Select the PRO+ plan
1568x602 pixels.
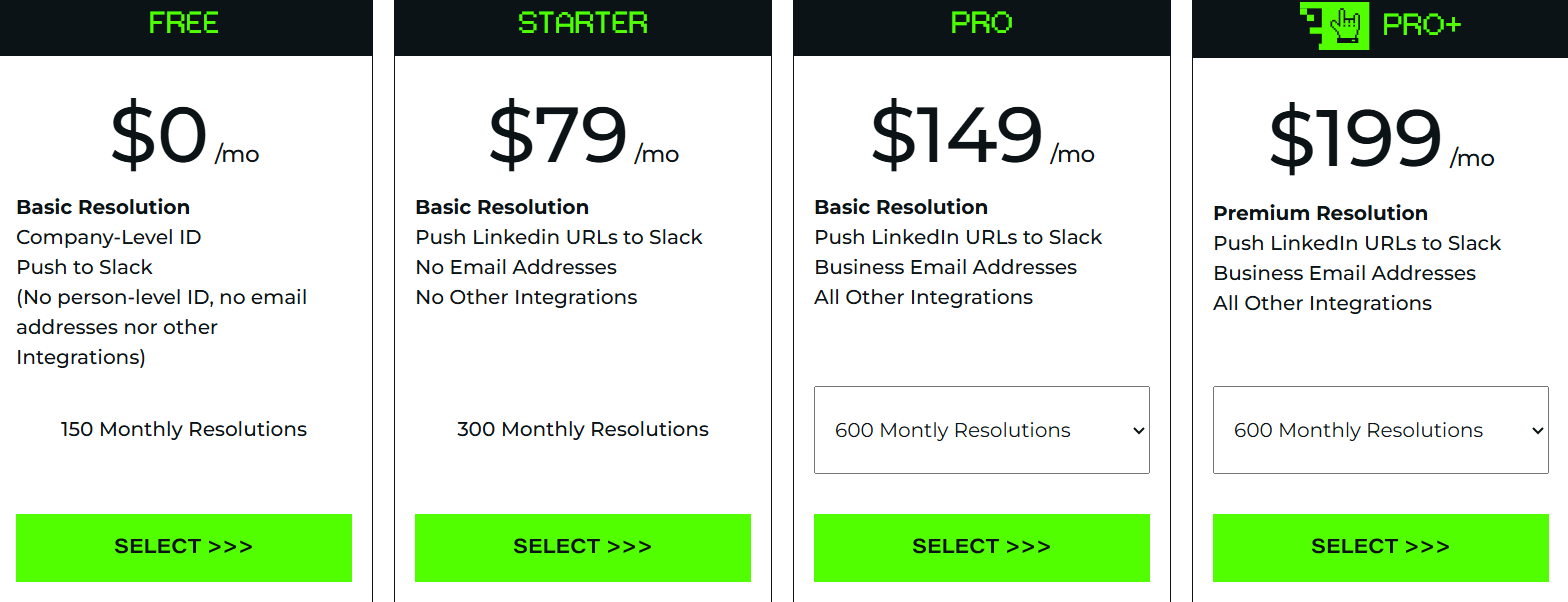point(1380,547)
